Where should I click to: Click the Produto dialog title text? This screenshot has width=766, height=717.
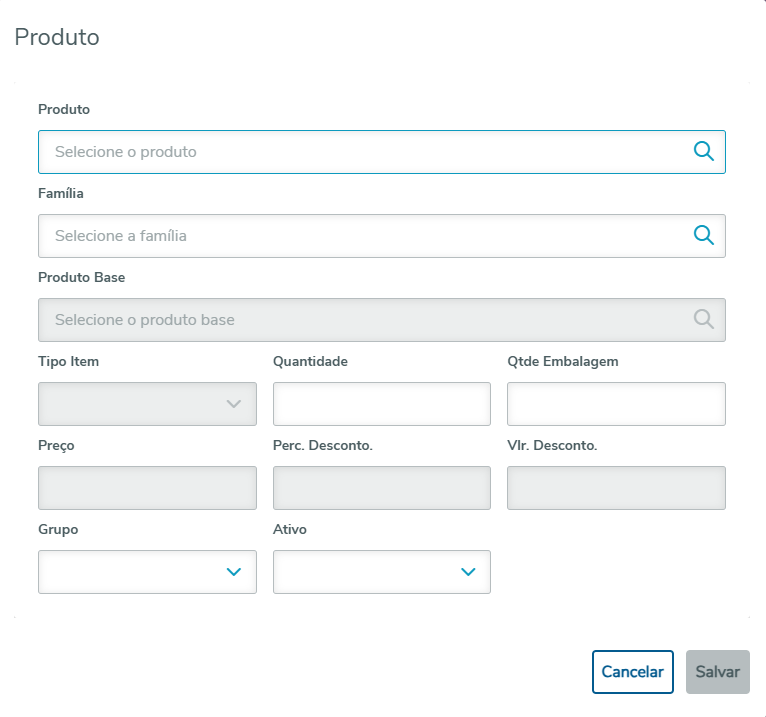click(57, 38)
